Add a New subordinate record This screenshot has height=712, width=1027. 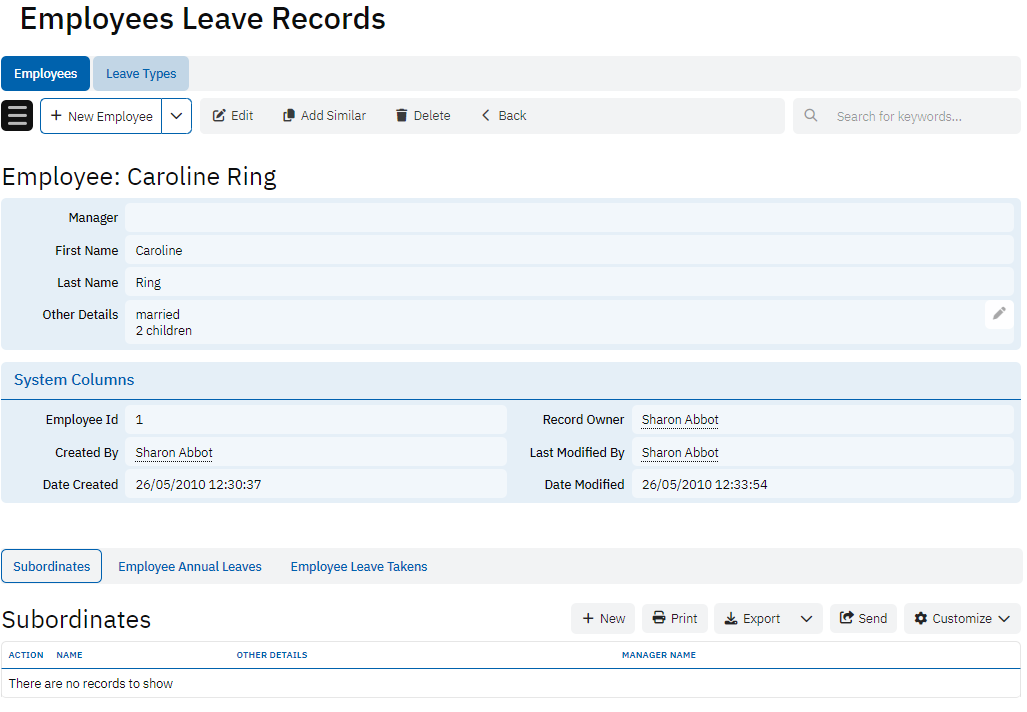click(604, 619)
